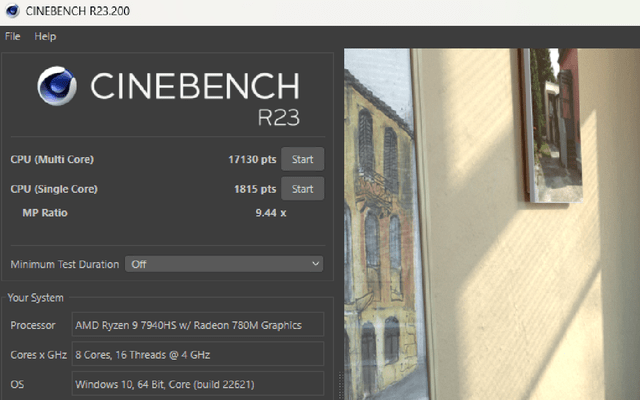The height and width of the screenshot is (400, 640).
Task: Select the MP Ratio 9.44 x value
Action: pyautogui.click(x=271, y=213)
